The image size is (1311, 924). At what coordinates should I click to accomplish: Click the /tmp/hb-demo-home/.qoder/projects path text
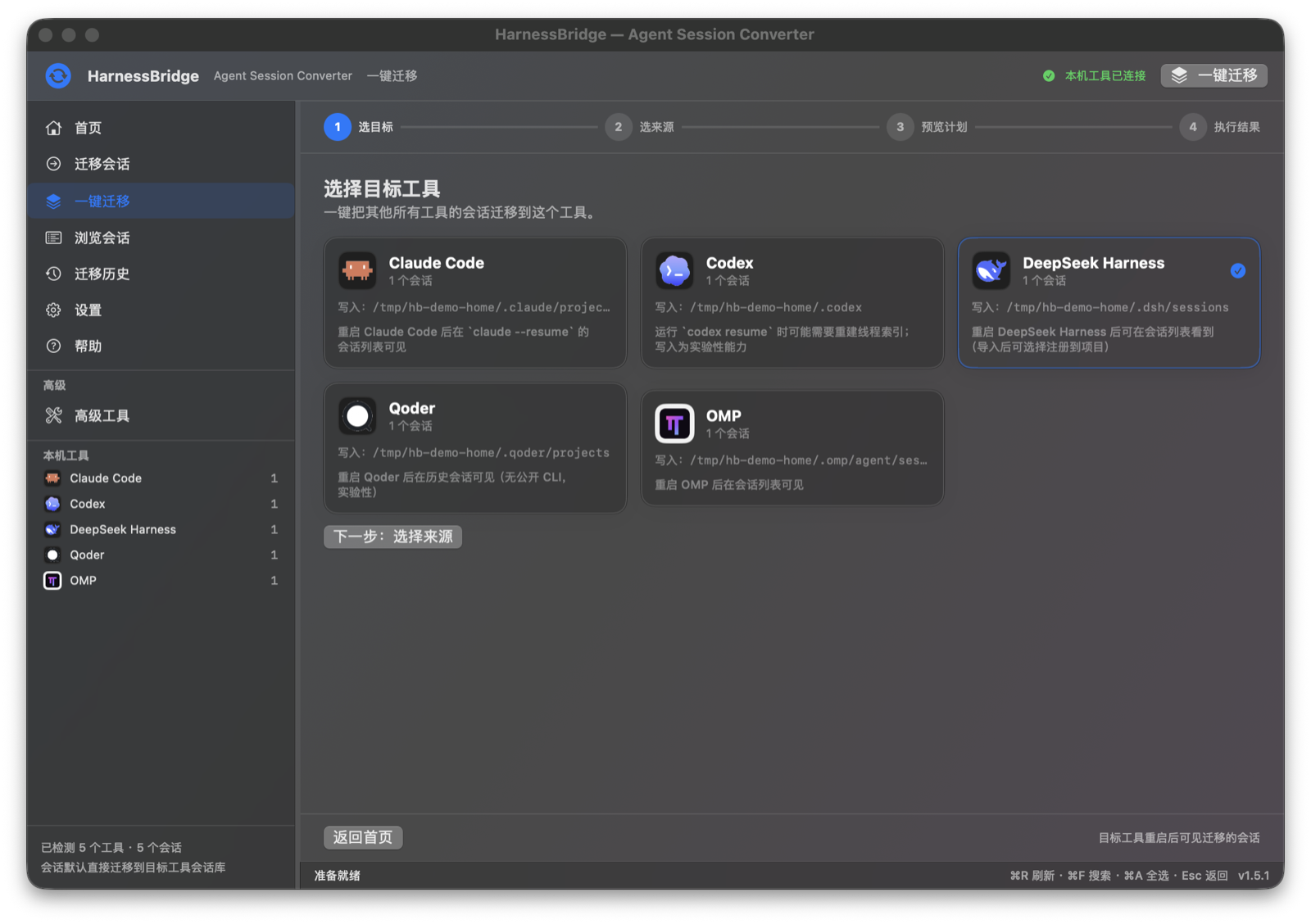point(492,453)
